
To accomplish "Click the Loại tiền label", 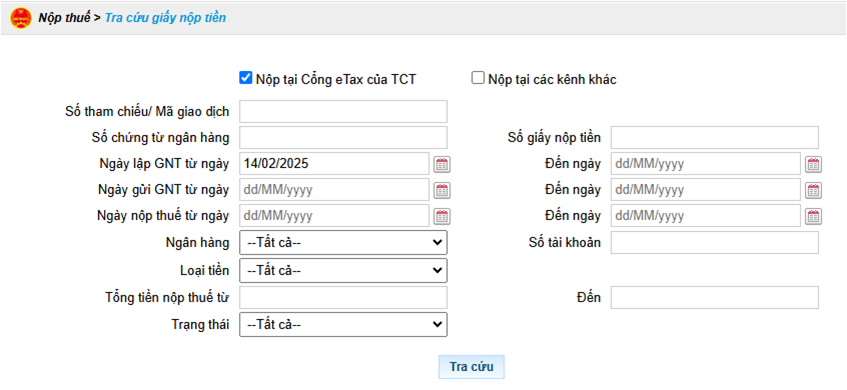I will pyautogui.click(x=204, y=270).
